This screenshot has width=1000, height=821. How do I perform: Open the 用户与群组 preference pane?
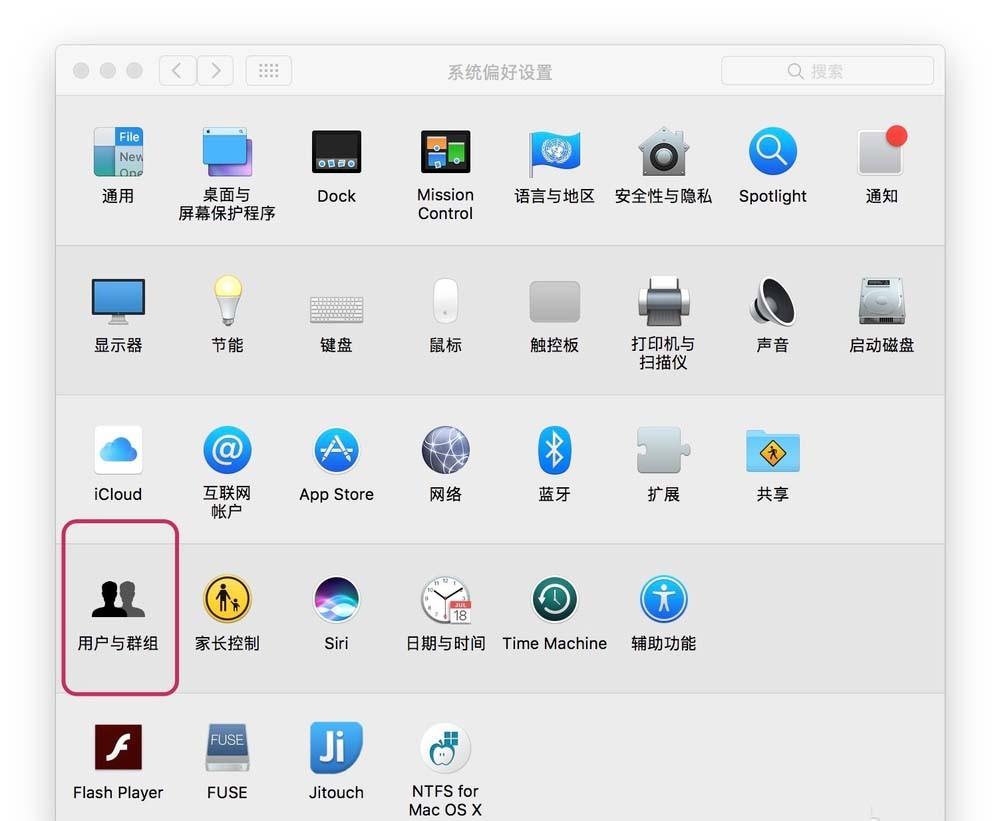point(118,600)
